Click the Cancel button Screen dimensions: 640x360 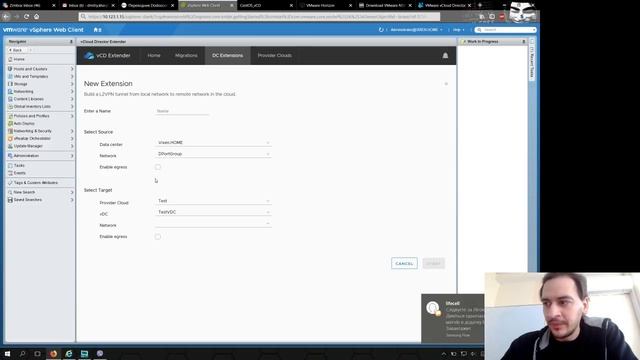(404, 263)
